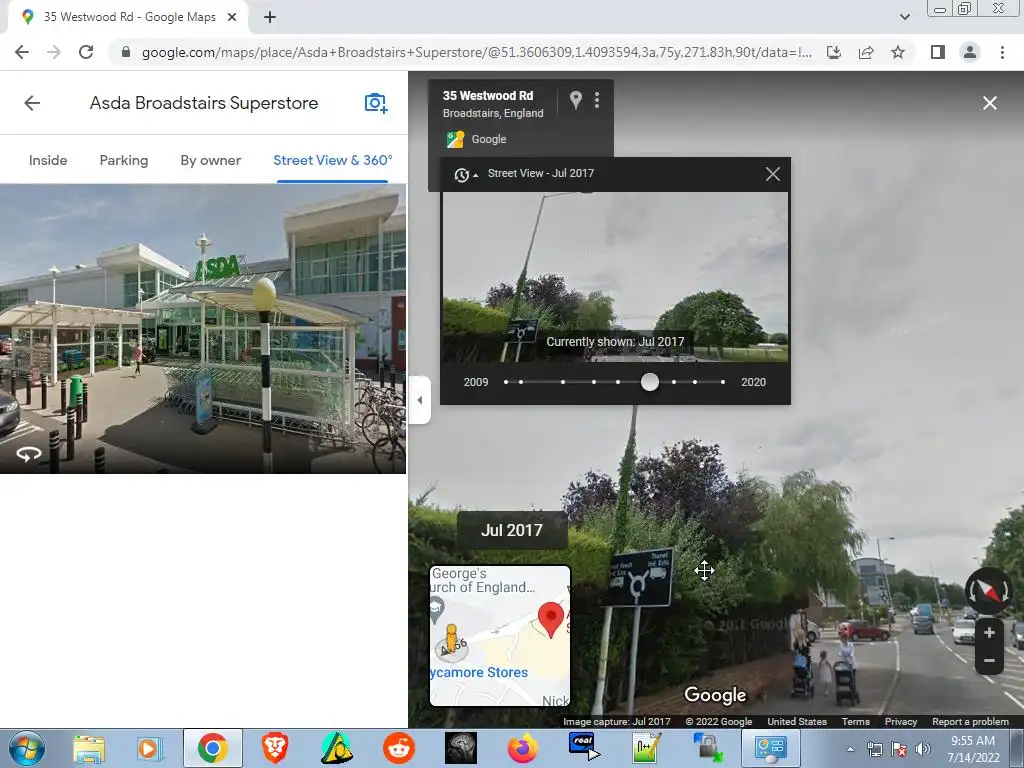The width and height of the screenshot is (1024, 768).
Task: Toggle the Street View time travel clock
Action: tap(464, 174)
